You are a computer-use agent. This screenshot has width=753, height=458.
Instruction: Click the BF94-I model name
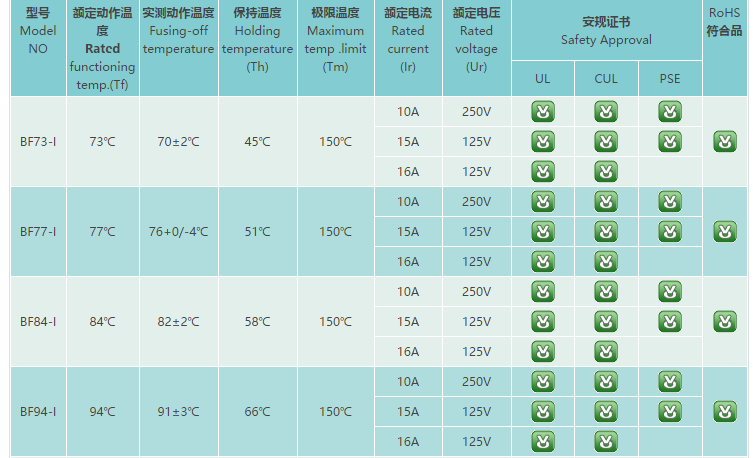click(x=38, y=412)
